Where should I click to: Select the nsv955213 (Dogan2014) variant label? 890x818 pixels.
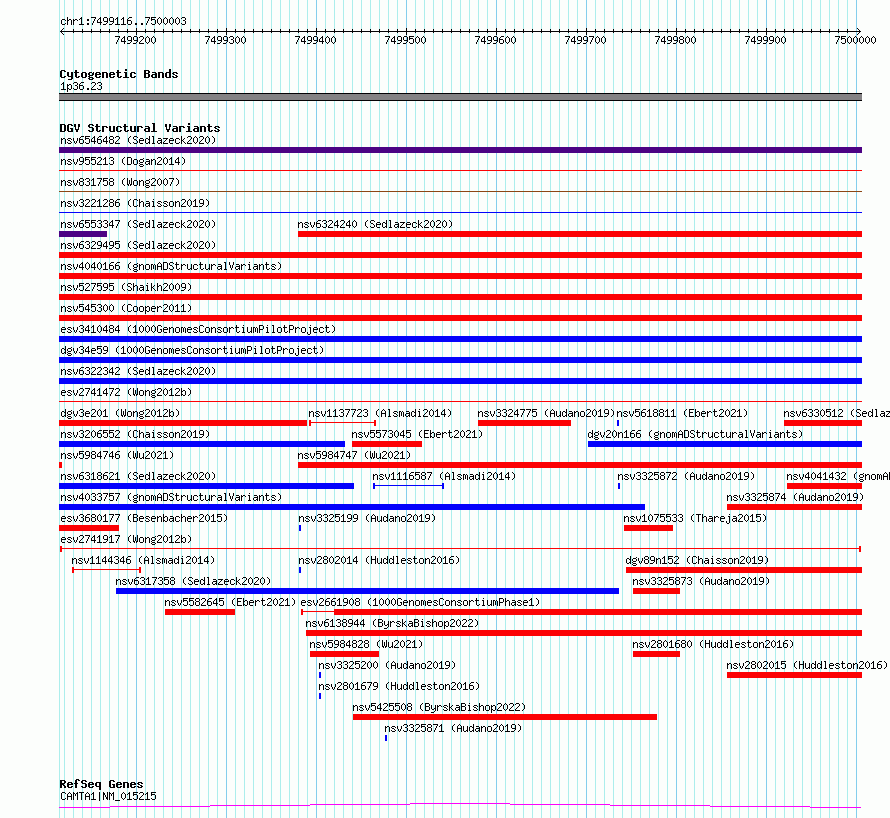click(x=123, y=161)
